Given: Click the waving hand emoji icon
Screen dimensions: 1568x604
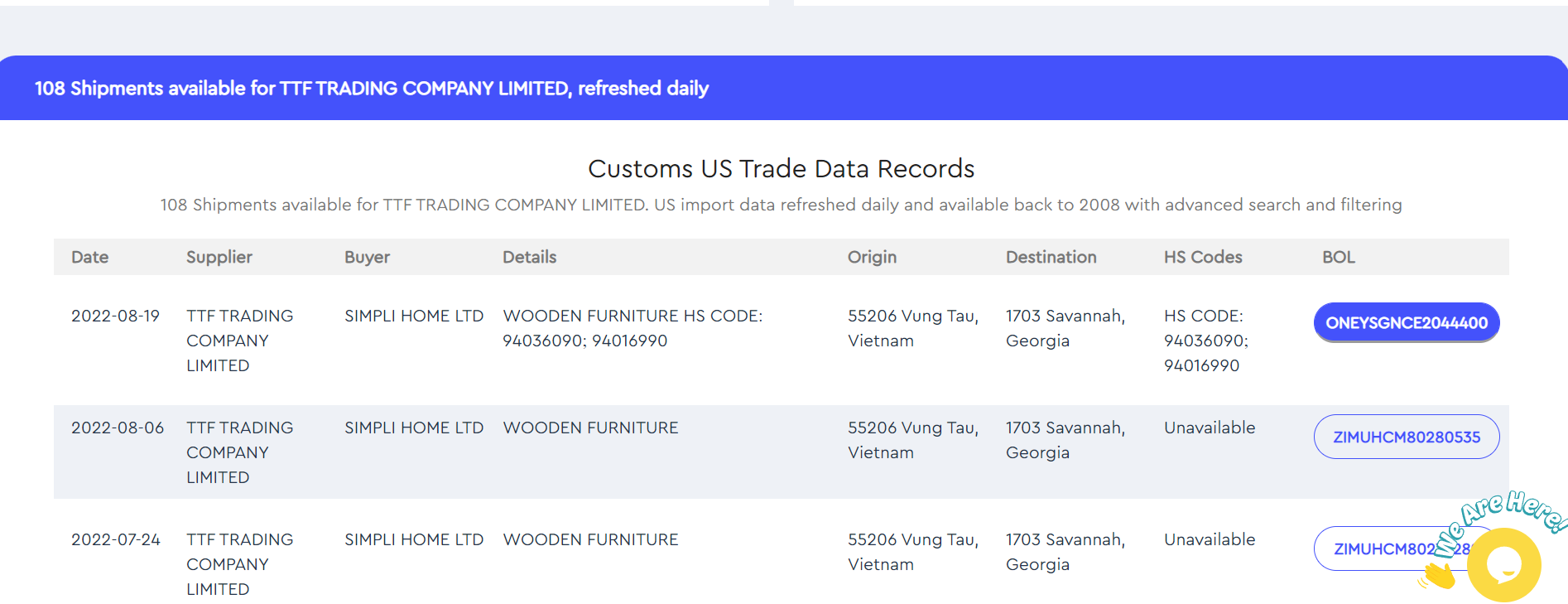Looking at the screenshot, I should pos(1440,576).
